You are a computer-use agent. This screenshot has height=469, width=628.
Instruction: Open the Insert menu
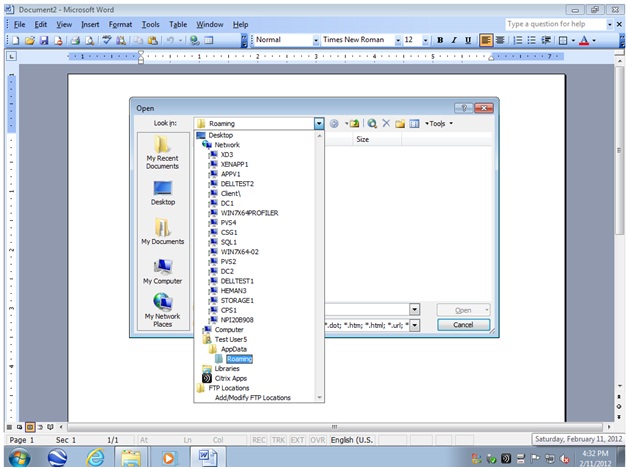pyautogui.click(x=91, y=23)
